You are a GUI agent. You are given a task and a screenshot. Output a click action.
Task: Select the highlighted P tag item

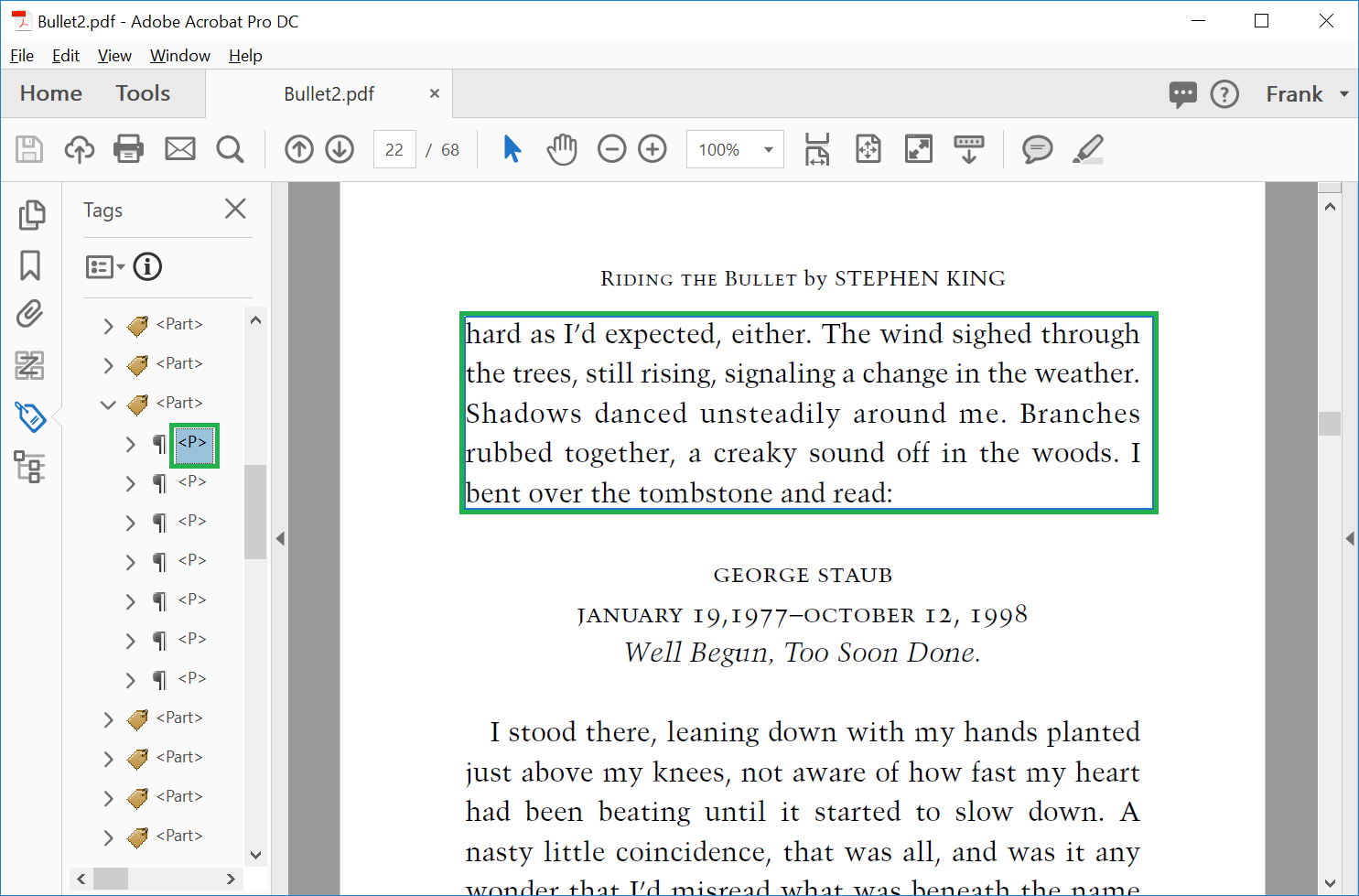coord(194,445)
